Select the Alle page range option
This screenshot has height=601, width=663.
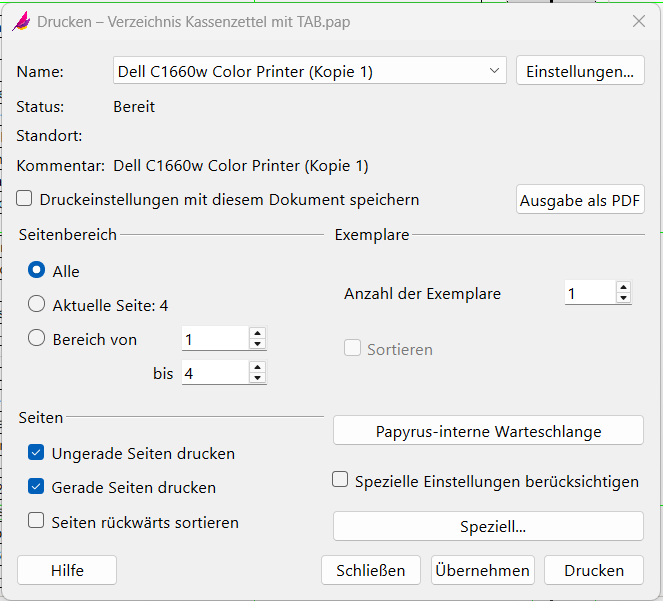click(x=37, y=271)
